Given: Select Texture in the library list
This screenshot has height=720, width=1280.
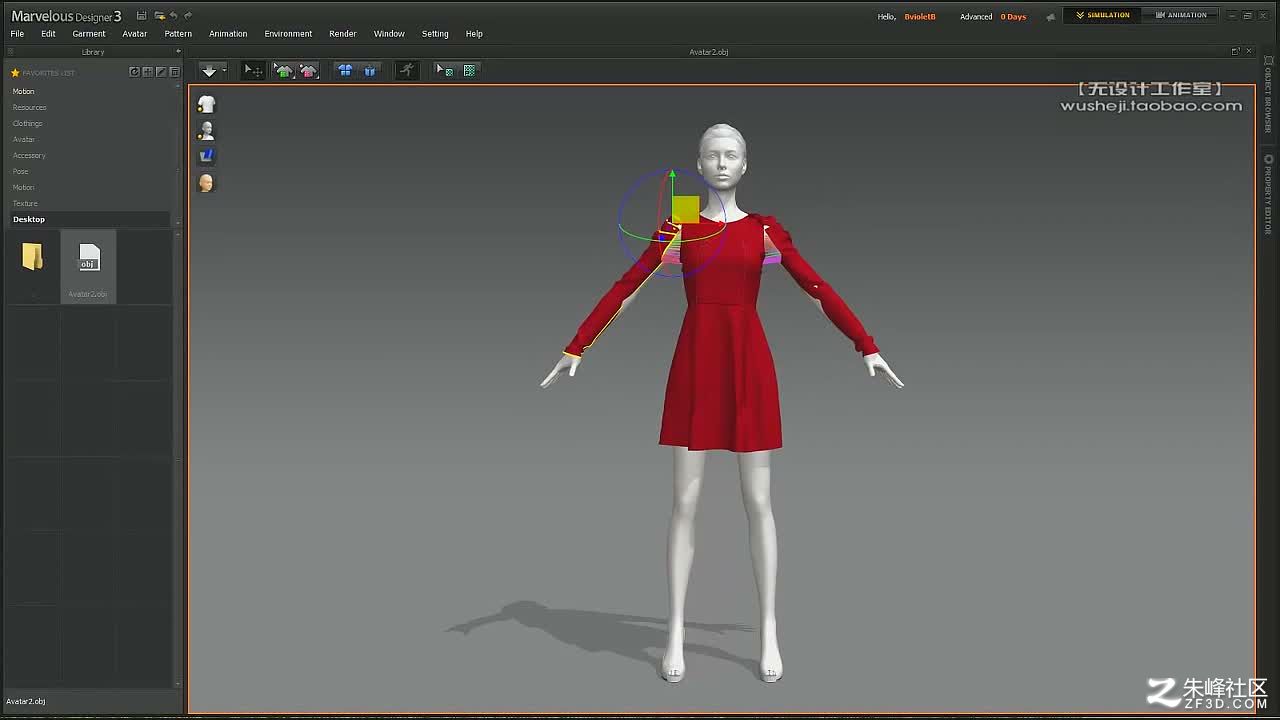Looking at the screenshot, I should point(25,203).
